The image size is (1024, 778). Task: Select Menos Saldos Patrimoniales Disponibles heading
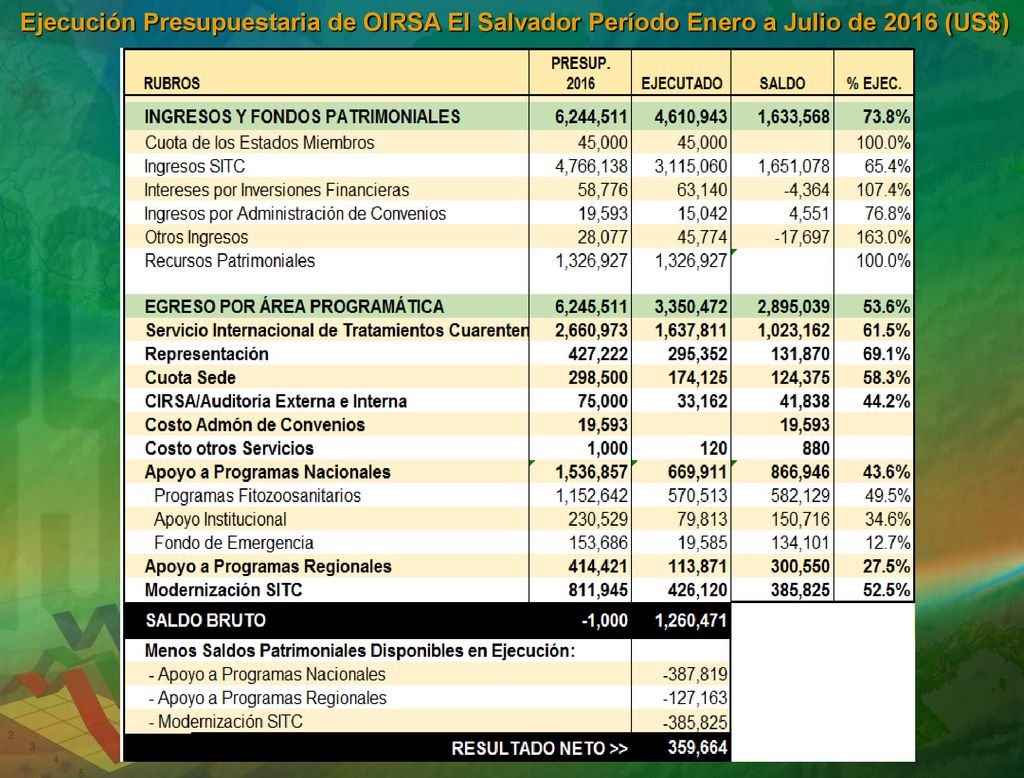360,651
